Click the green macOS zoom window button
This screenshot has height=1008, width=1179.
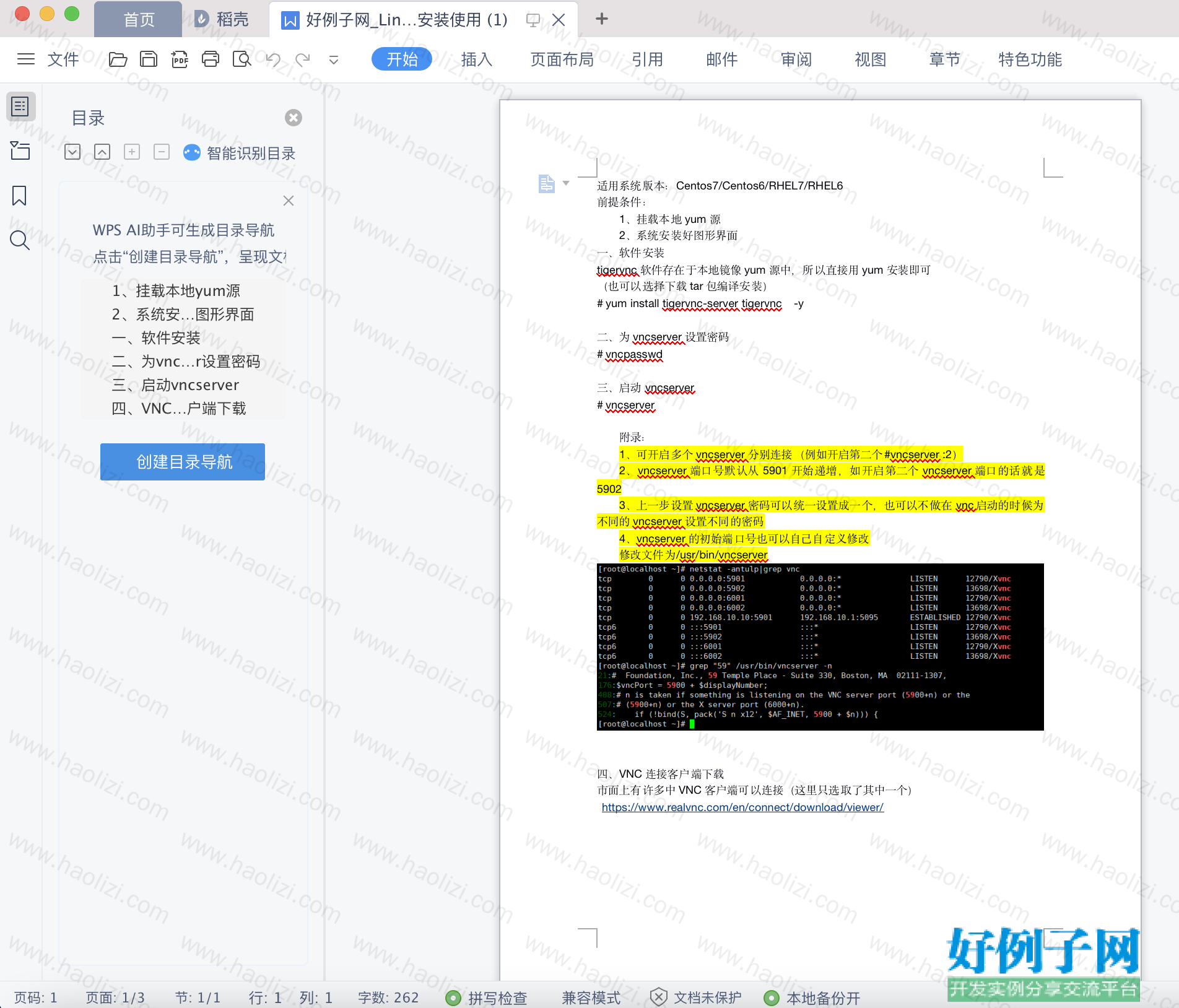click(72, 14)
